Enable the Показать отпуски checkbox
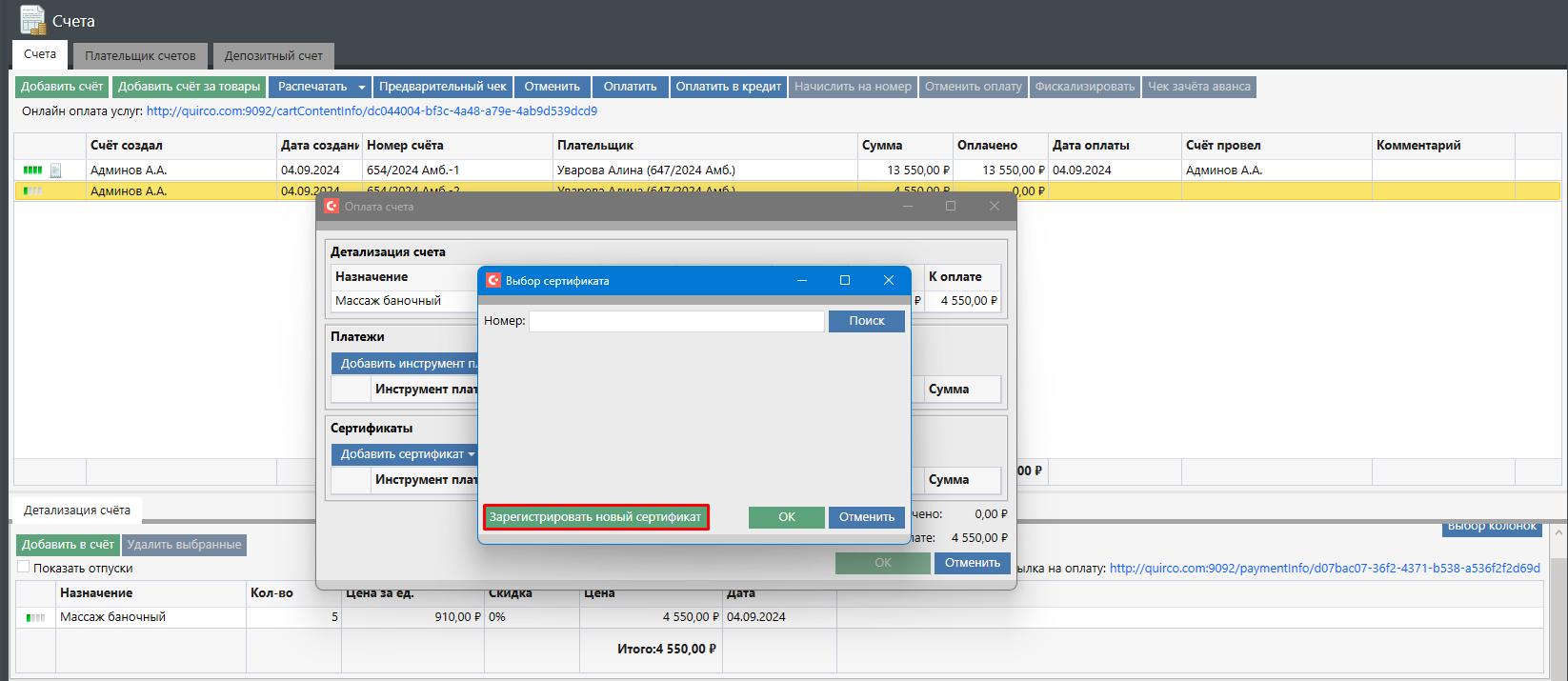This screenshot has width=1568, height=681. tap(24, 568)
